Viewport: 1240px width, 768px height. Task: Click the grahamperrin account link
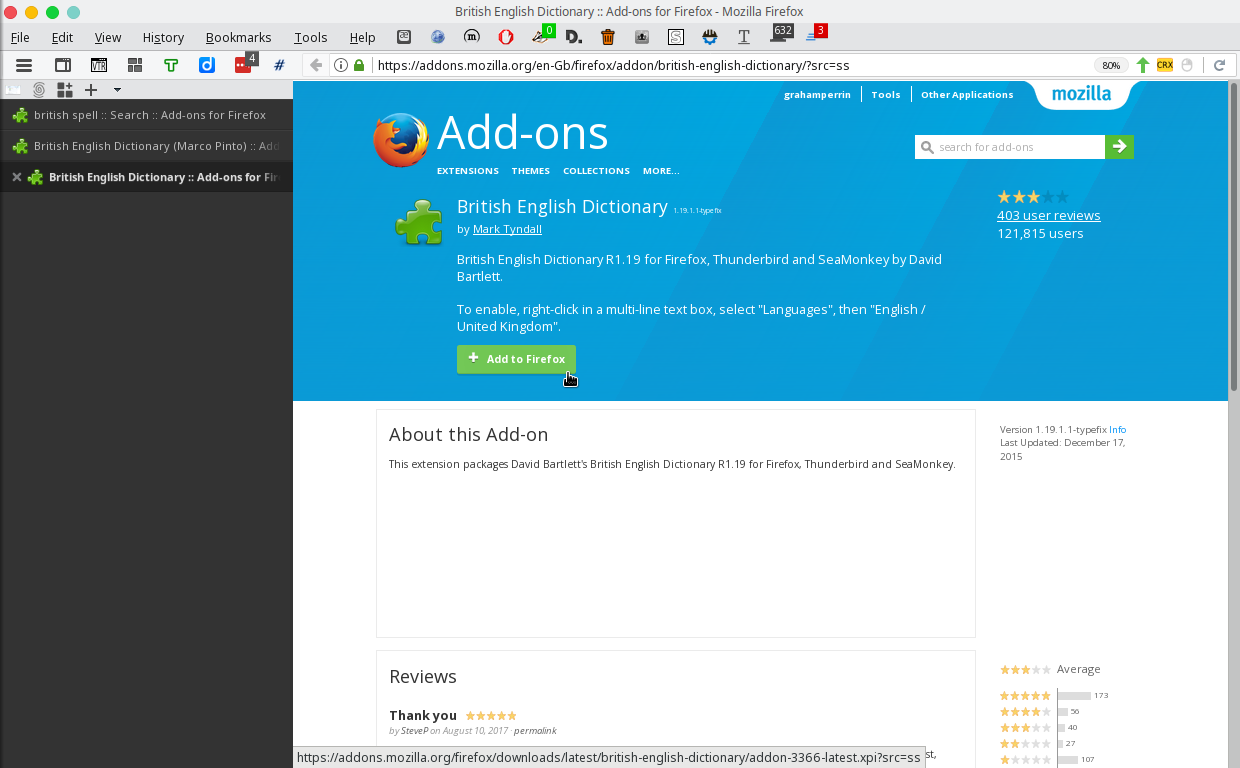click(817, 95)
